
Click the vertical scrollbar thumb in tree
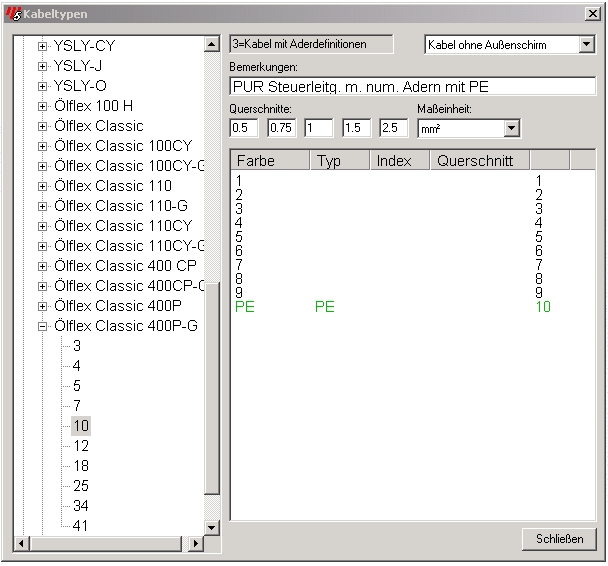coord(212,388)
